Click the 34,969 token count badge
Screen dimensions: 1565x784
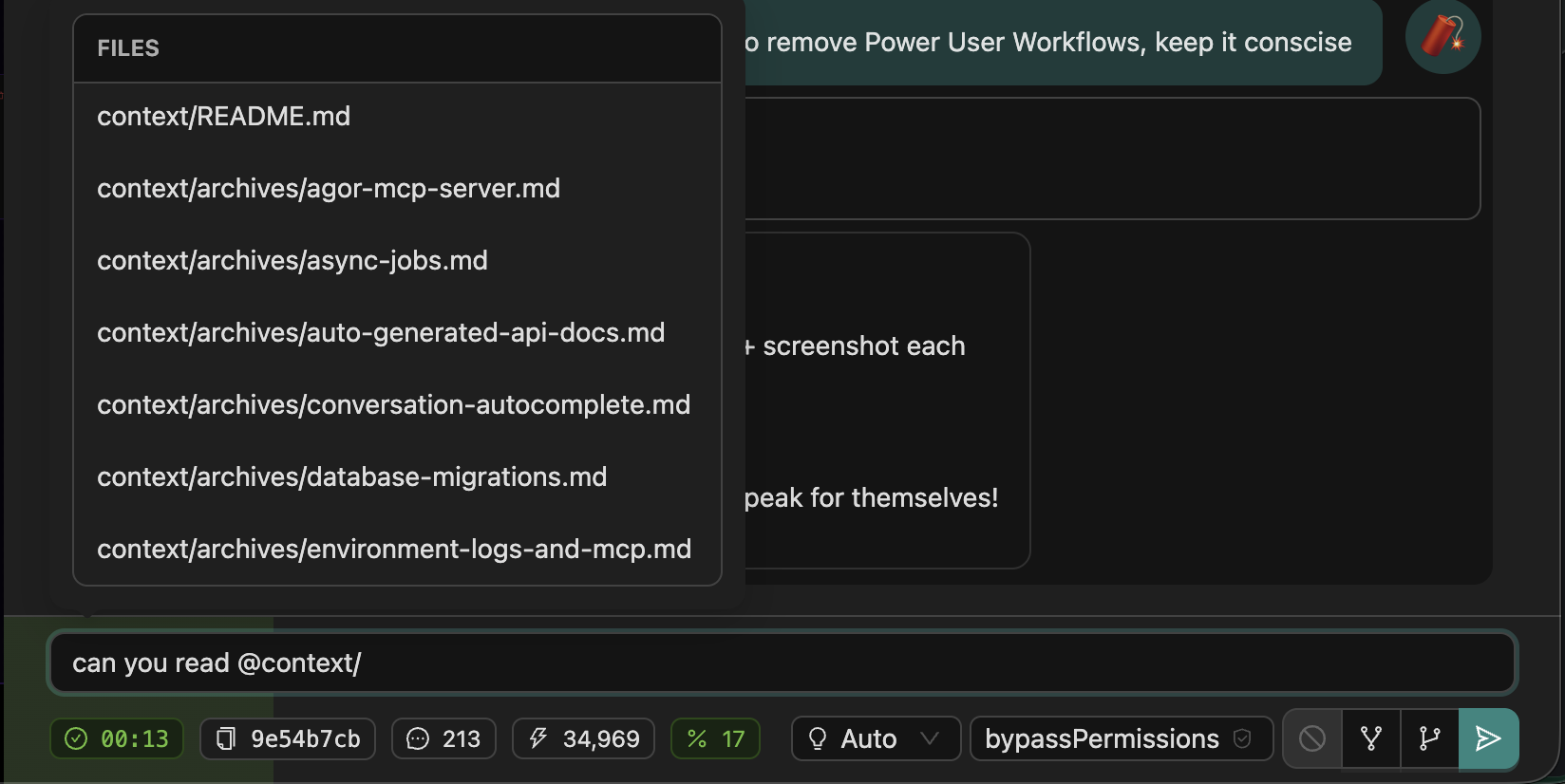pos(583,738)
